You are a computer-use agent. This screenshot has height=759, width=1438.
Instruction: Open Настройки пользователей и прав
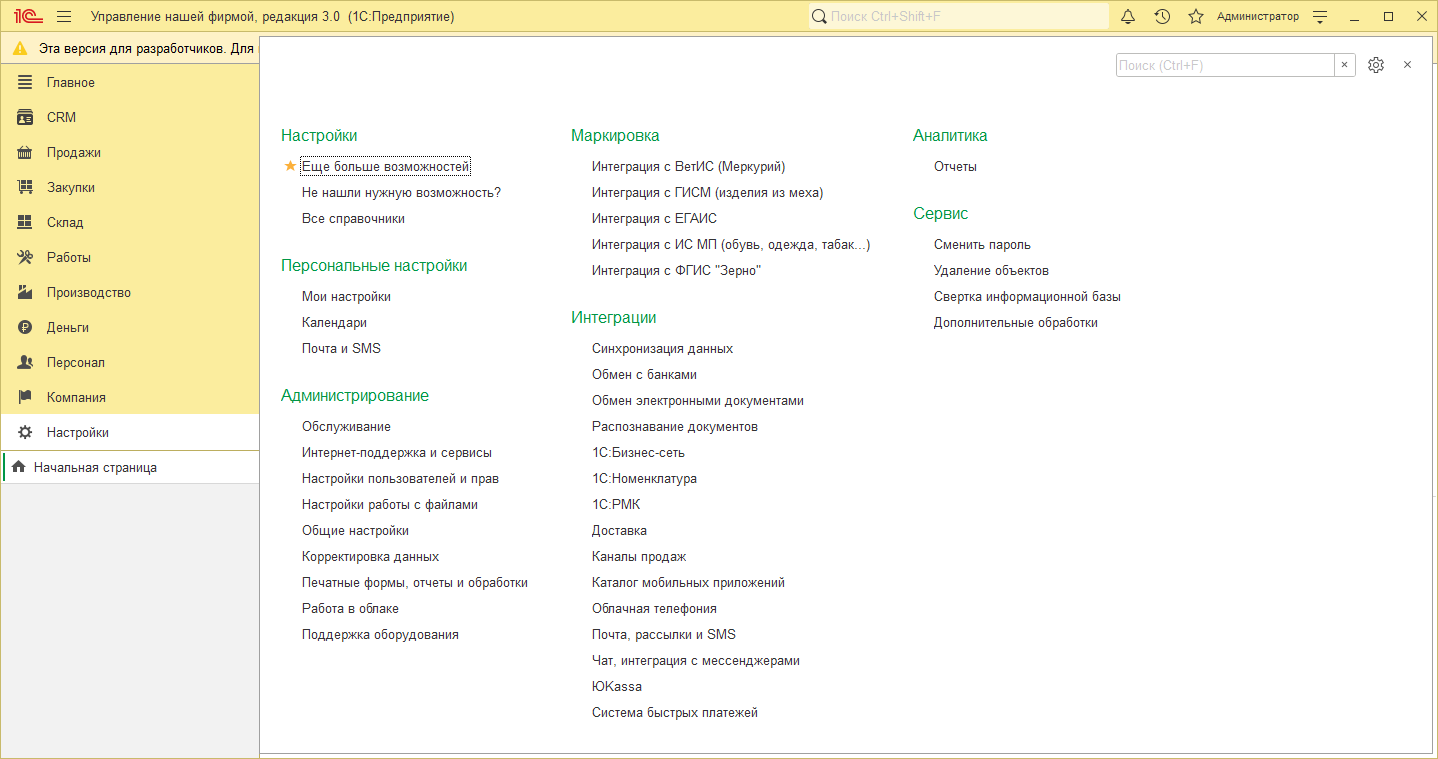click(400, 479)
